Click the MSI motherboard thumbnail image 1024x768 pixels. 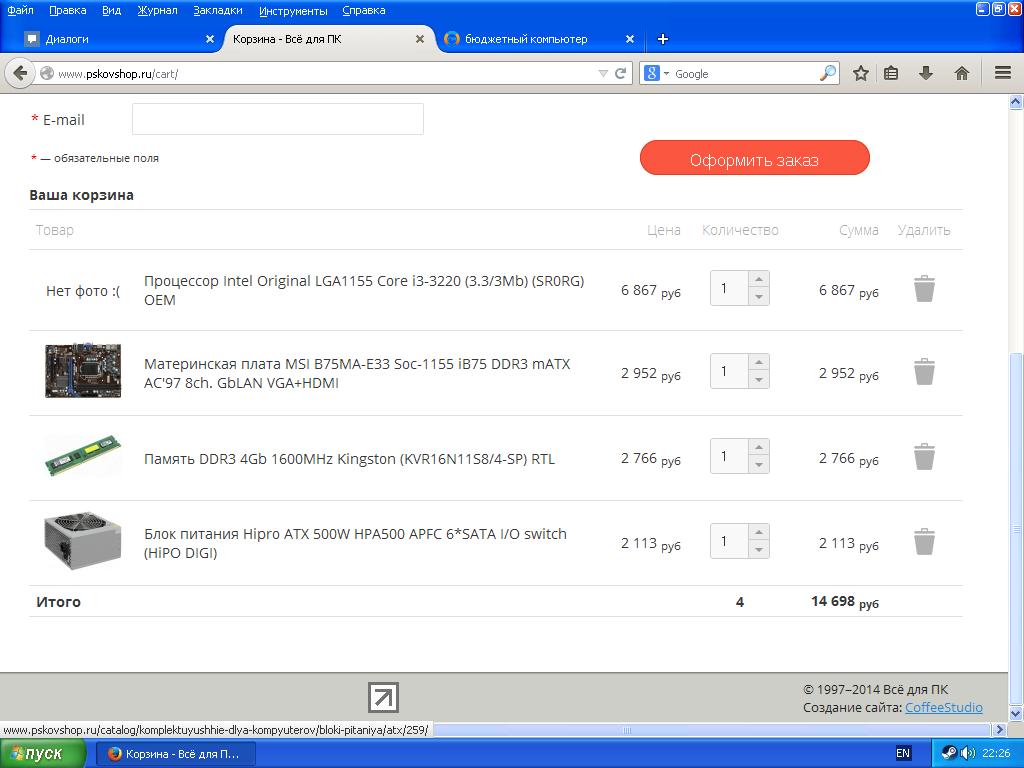point(83,371)
